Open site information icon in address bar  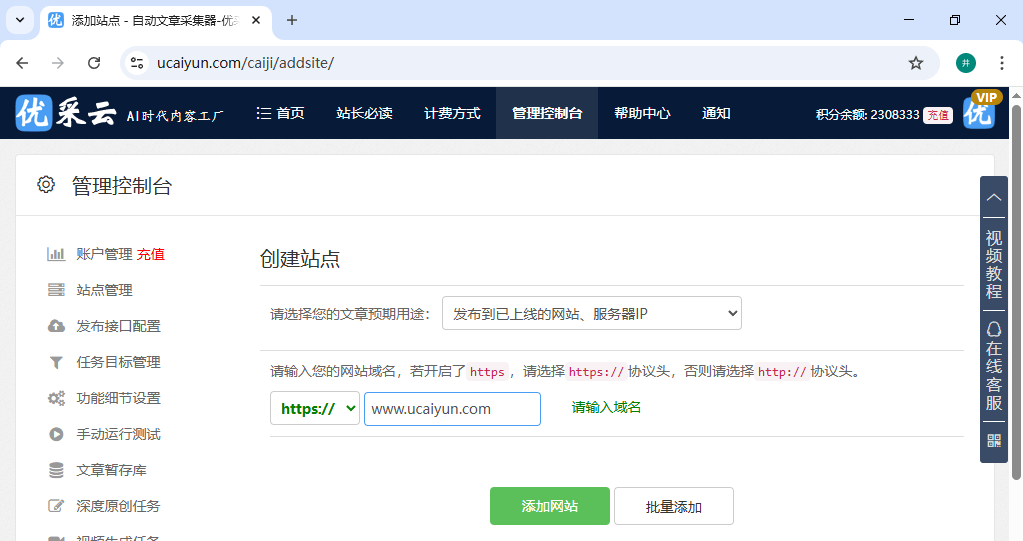coord(138,63)
